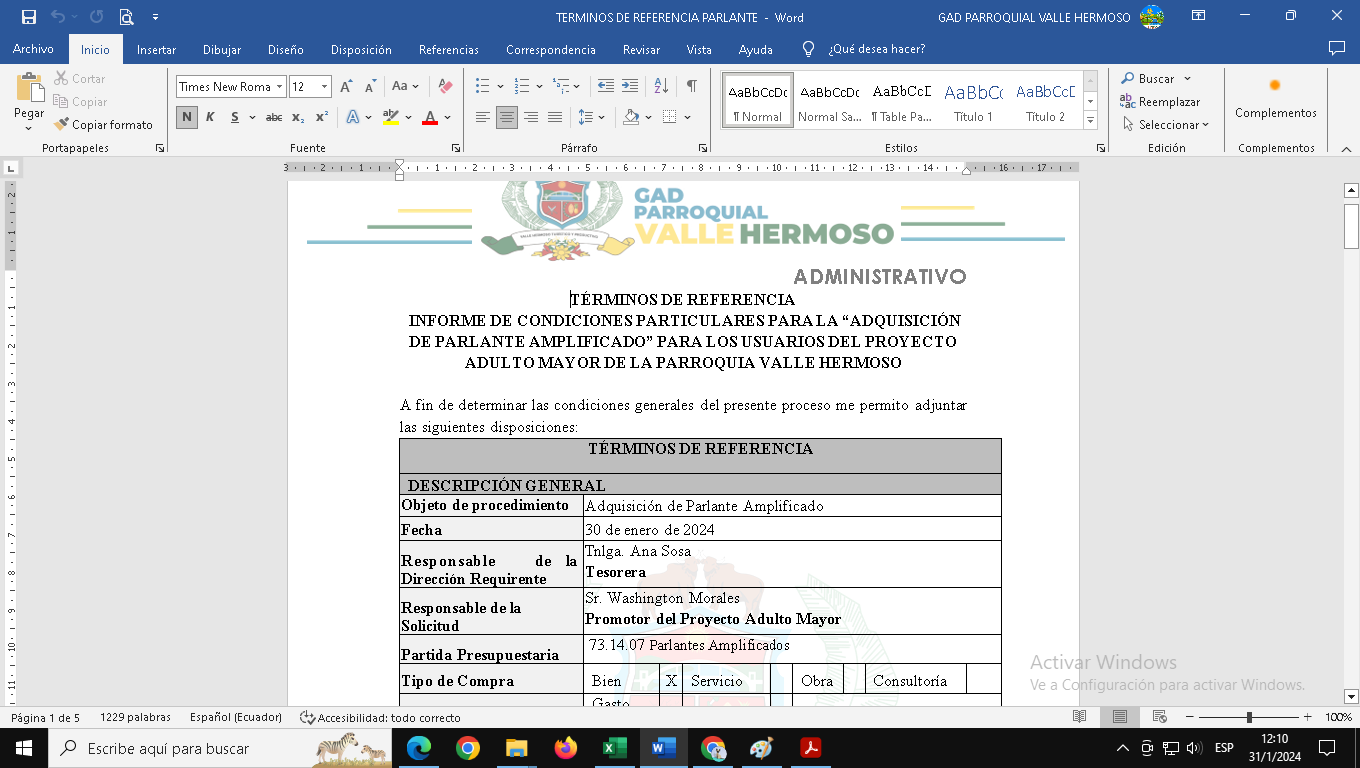
Task: Click the Save icon in title bar
Action: tap(28, 17)
